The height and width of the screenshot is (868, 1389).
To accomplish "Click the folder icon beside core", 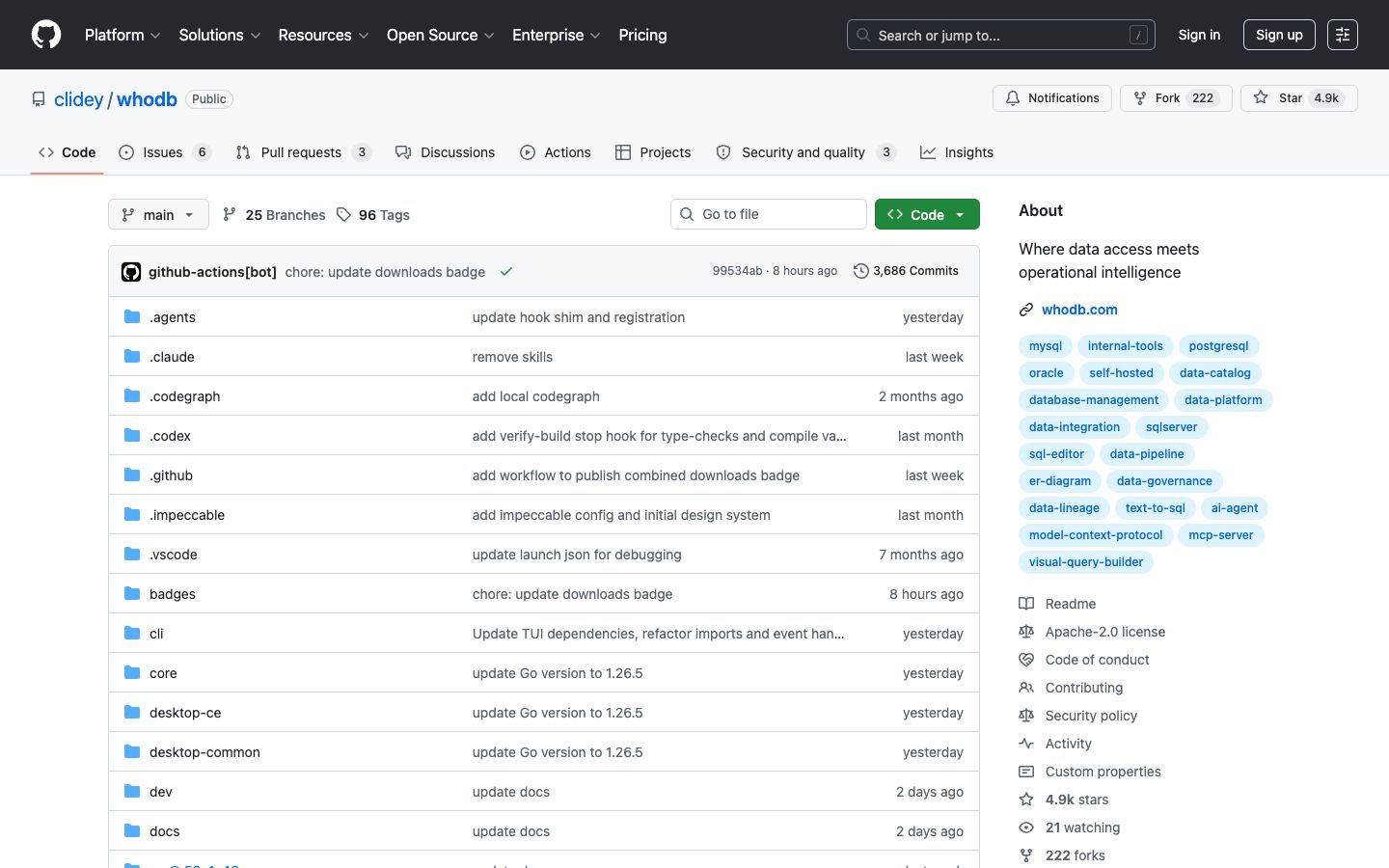I will point(132,672).
